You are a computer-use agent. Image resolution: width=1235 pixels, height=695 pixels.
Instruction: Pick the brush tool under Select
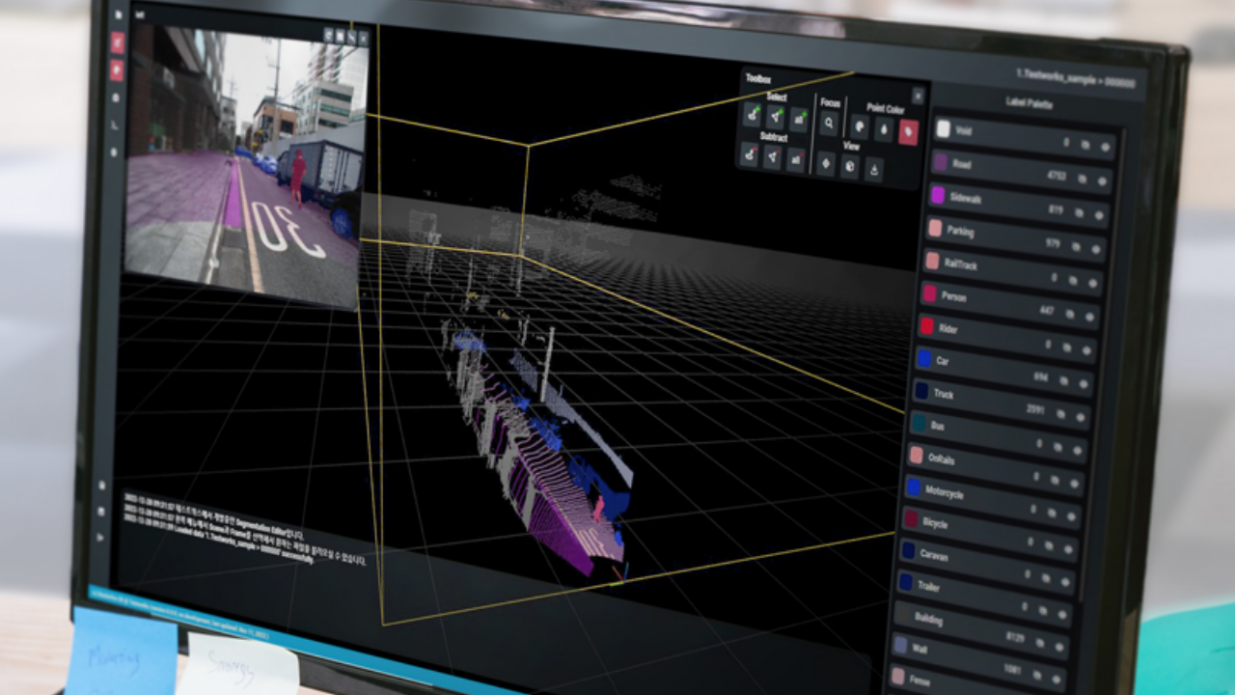pos(752,116)
